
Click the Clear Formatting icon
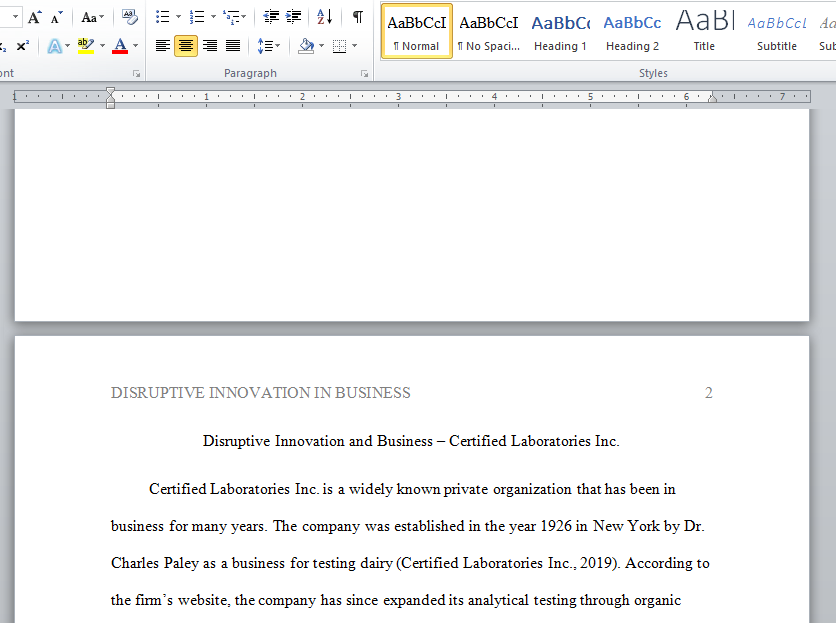[x=130, y=18]
